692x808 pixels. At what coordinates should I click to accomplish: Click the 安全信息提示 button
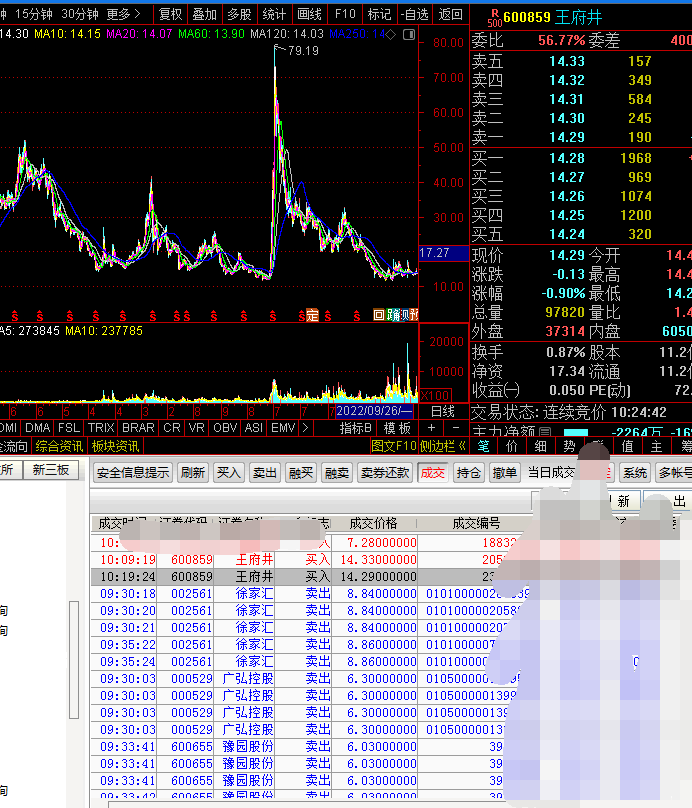coord(133,473)
